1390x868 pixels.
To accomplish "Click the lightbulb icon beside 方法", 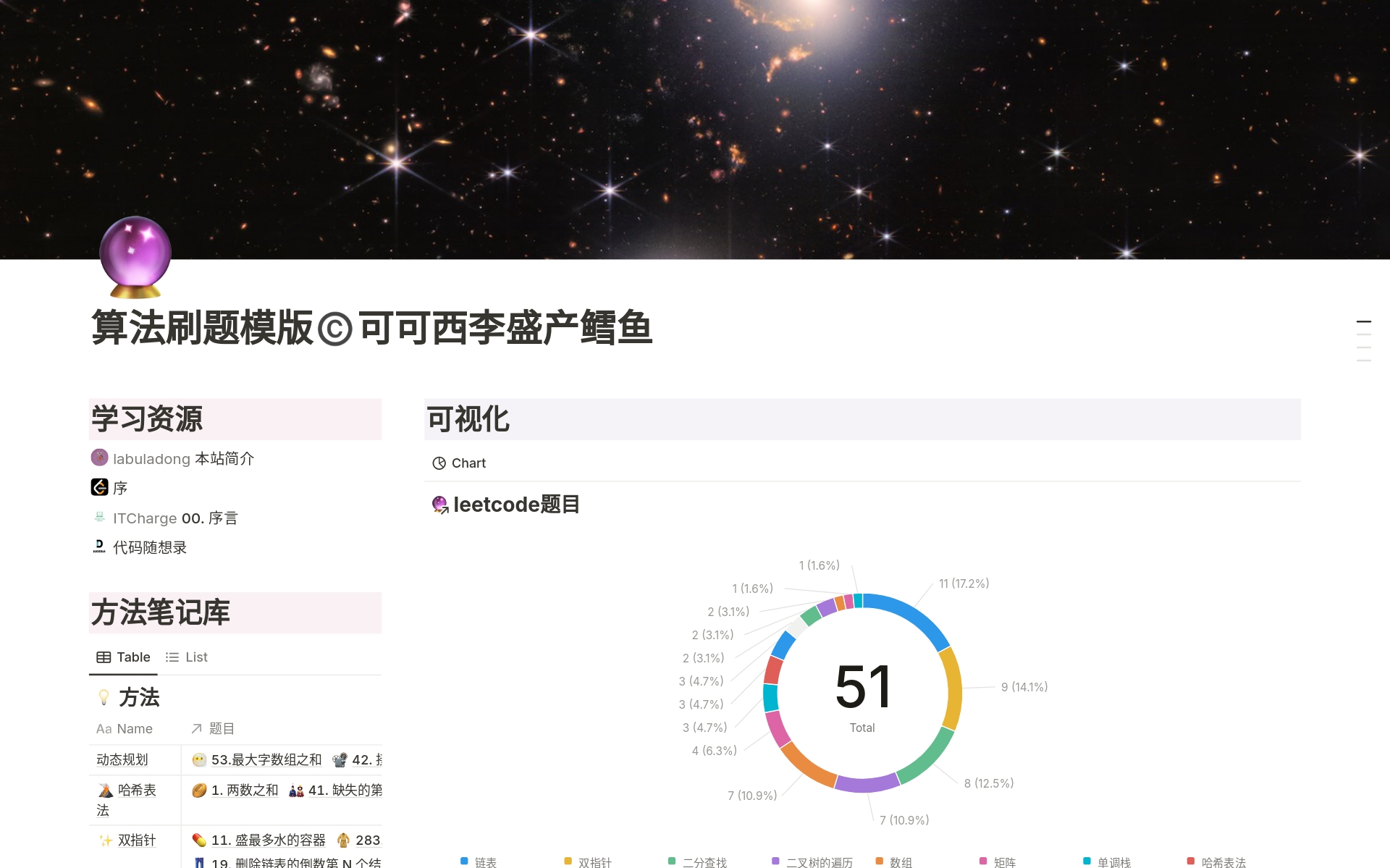I will [x=104, y=698].
